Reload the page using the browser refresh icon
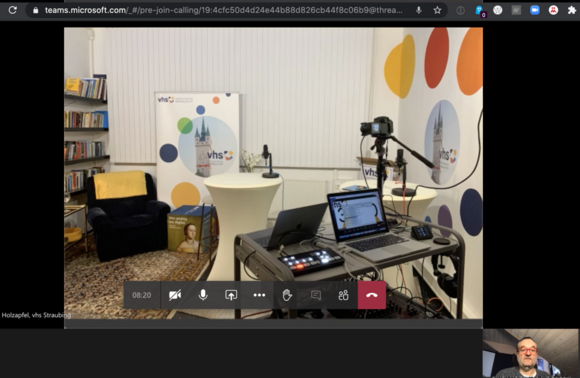Viewport: 580px width, 378px height. click(13, 10)
